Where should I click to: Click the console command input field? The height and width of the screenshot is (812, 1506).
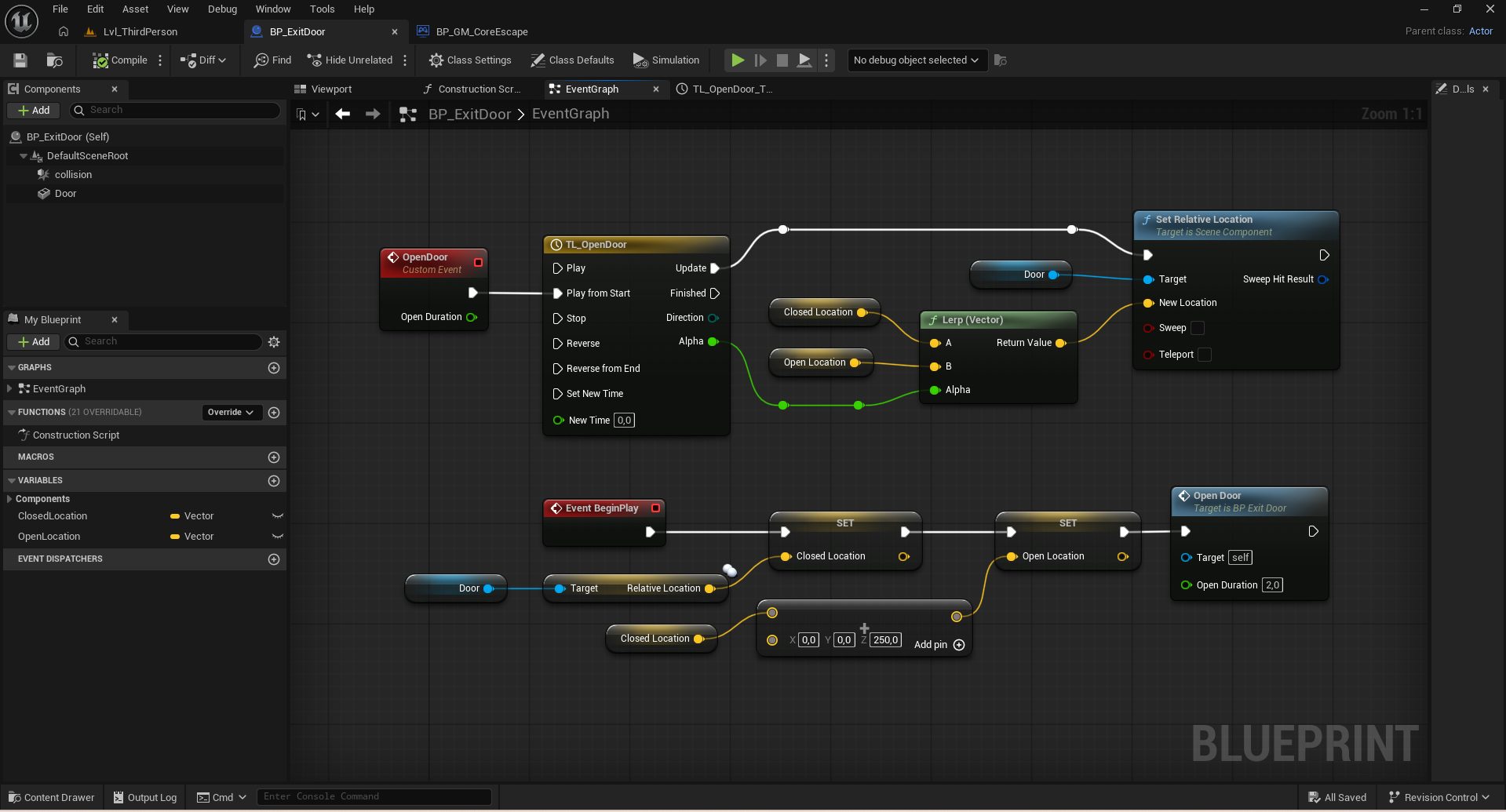tap(374, 797)
